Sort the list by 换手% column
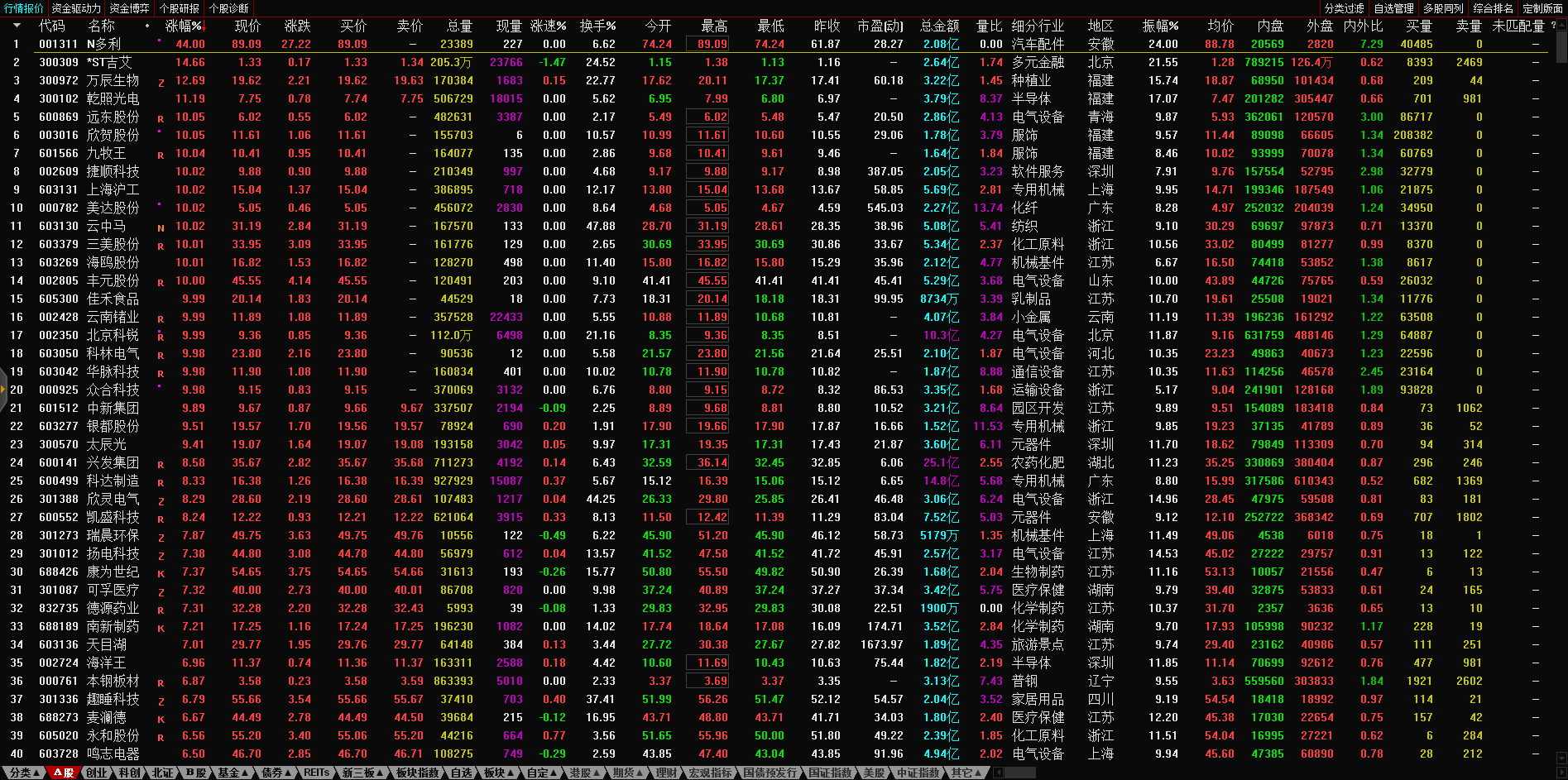 tap(597, 26)
